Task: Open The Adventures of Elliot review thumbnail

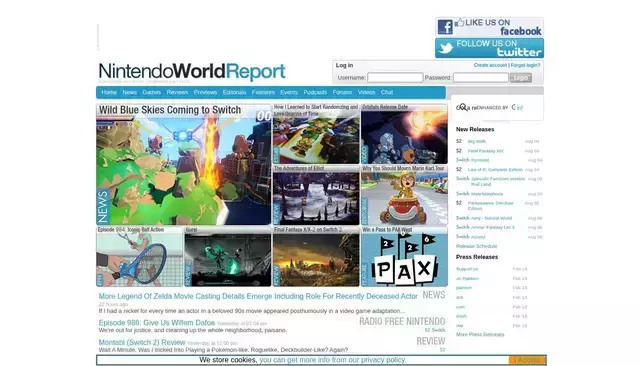Action: pyautogui.click(x=316, y=195)
